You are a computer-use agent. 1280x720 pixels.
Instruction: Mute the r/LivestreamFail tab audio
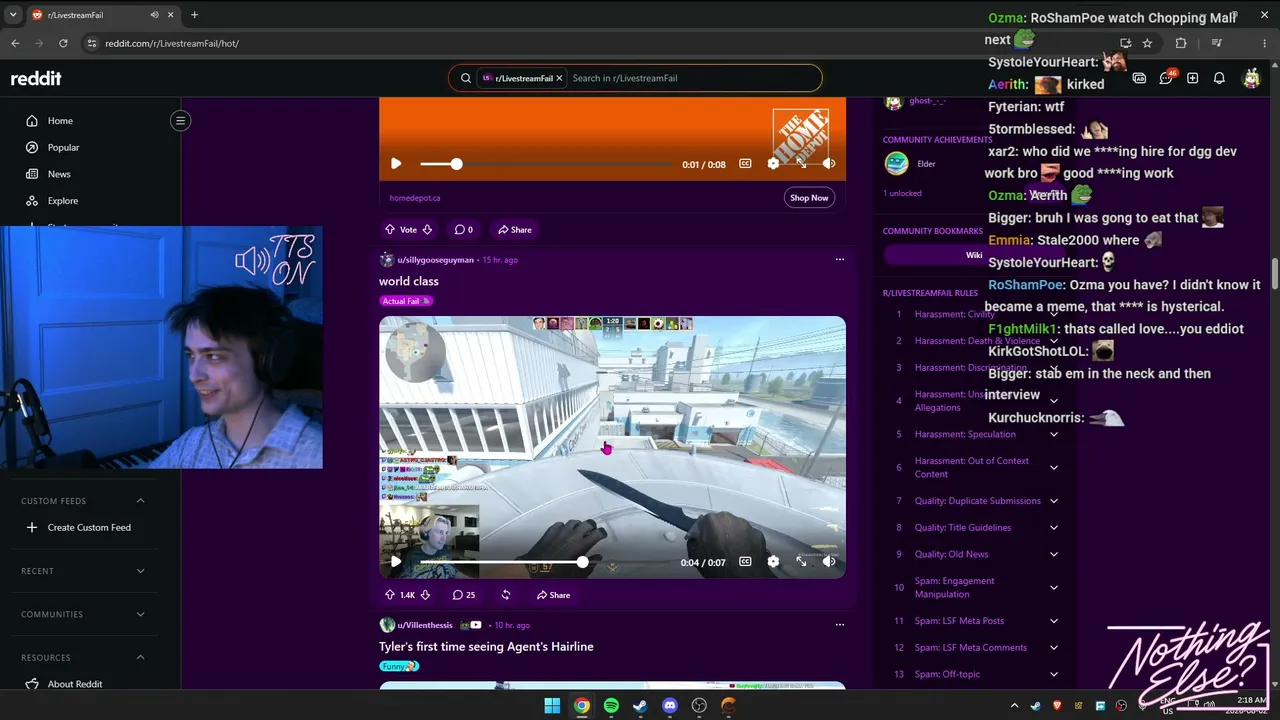click(154, 15)
